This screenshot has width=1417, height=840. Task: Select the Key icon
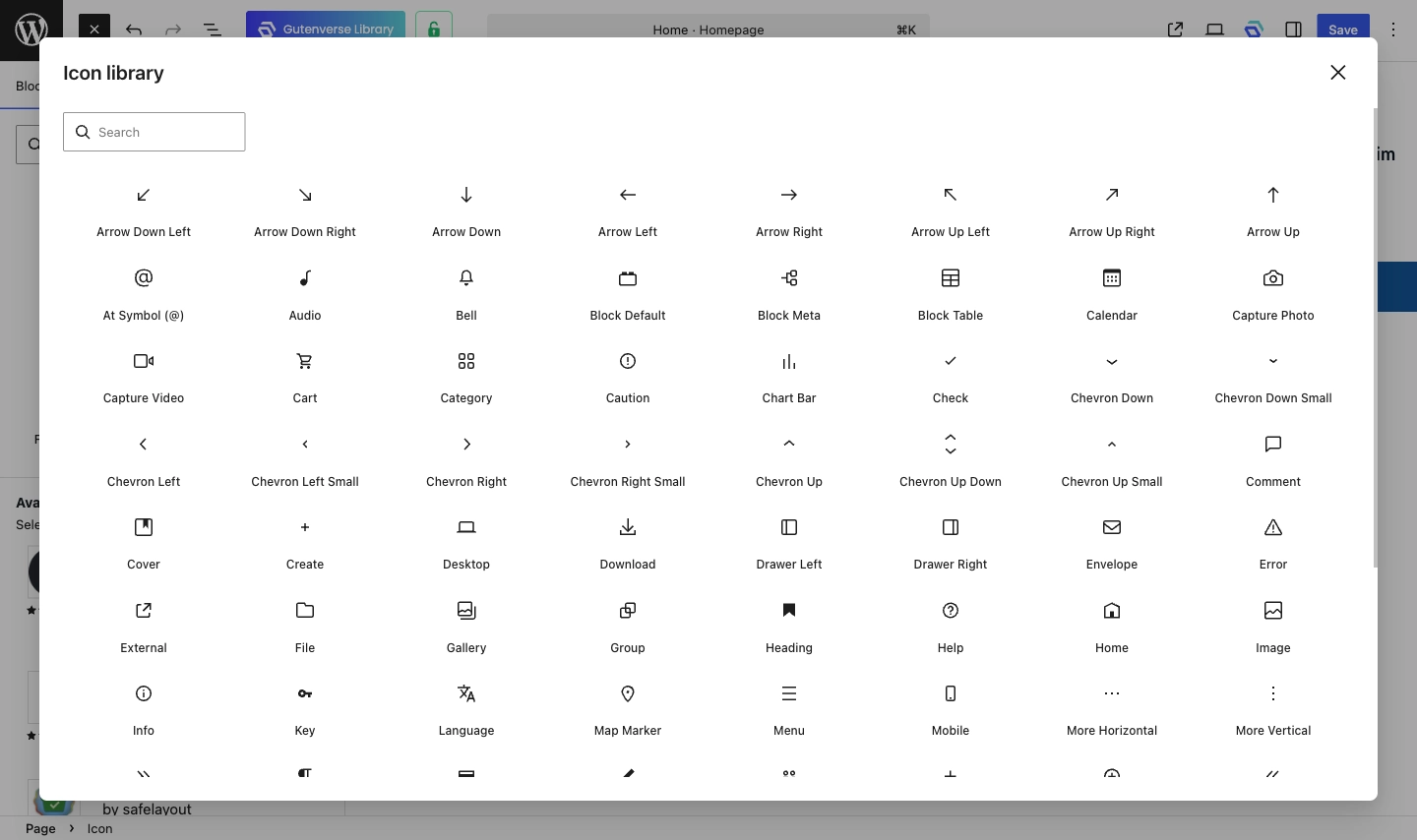click(305, 694)
